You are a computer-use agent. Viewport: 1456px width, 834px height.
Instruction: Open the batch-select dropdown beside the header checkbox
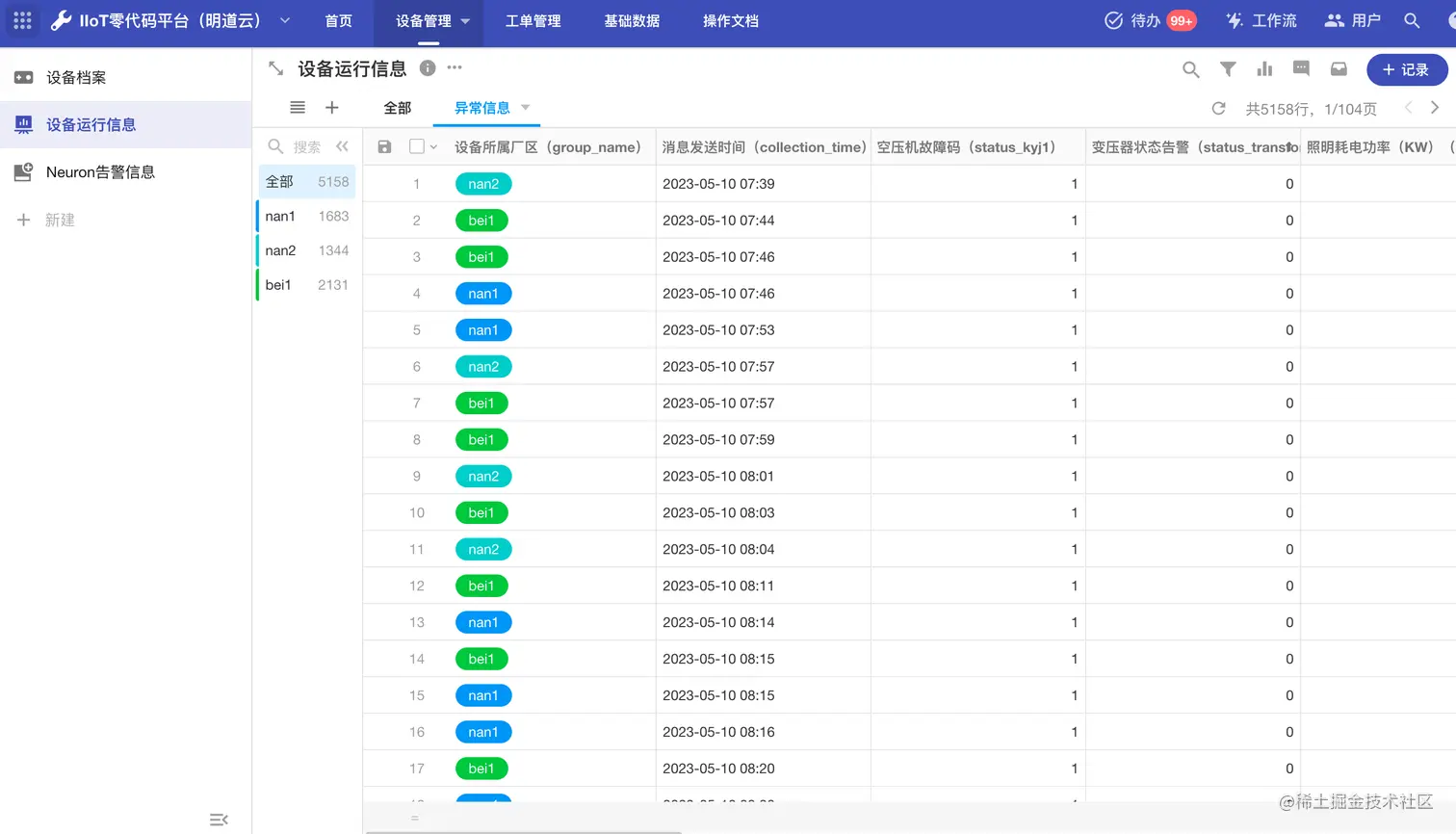pyautogui.click(x=433, y=146)
